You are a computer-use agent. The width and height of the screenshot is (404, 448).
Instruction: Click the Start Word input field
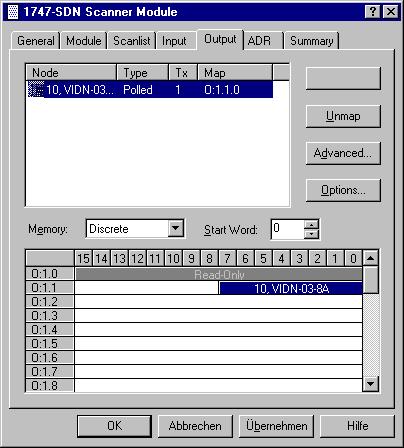[288, 229]
